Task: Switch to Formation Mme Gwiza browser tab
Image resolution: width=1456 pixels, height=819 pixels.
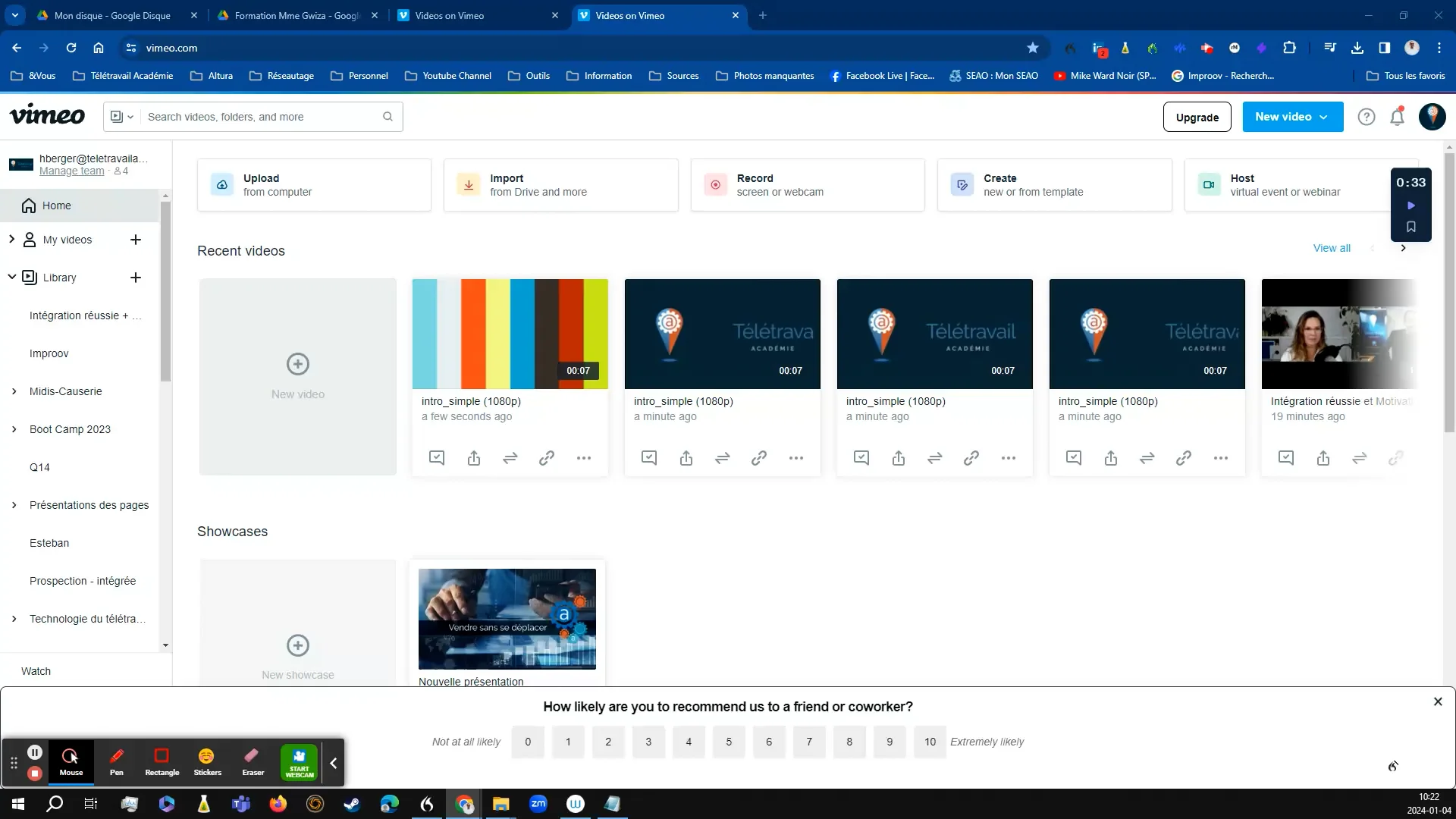Action: point(297,15)
